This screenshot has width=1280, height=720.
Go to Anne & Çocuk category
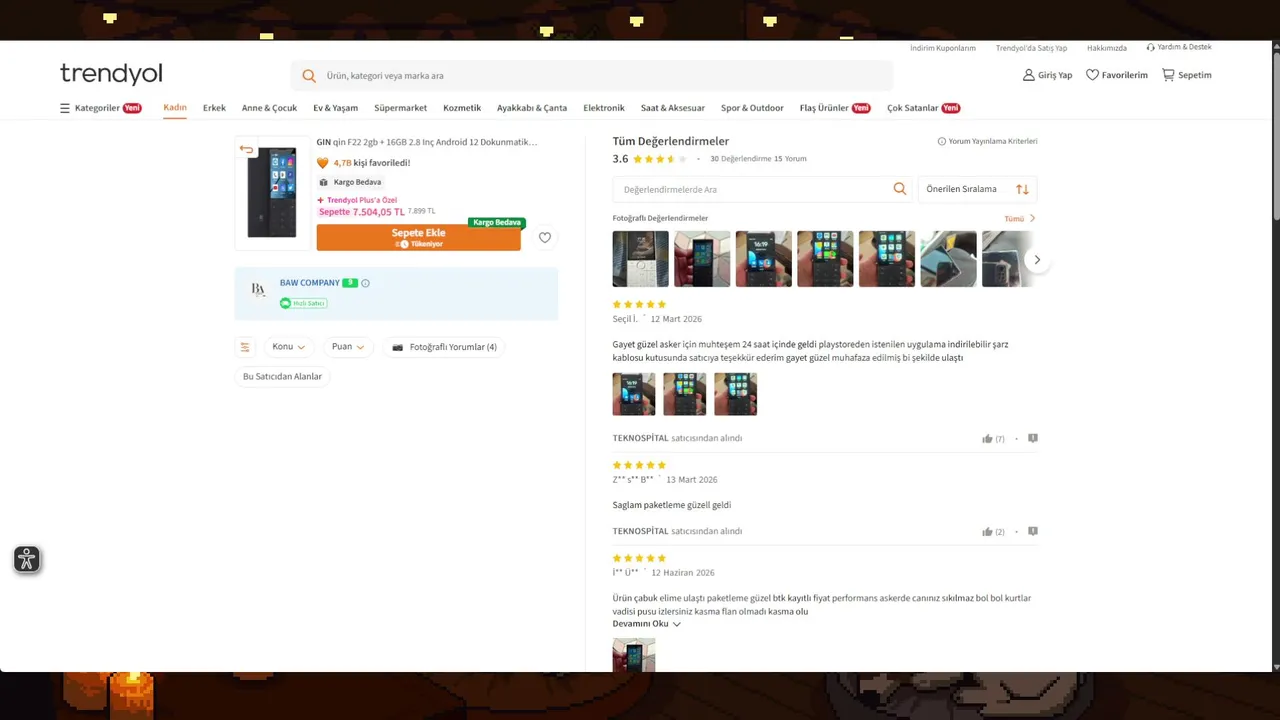tap(269, 108)
